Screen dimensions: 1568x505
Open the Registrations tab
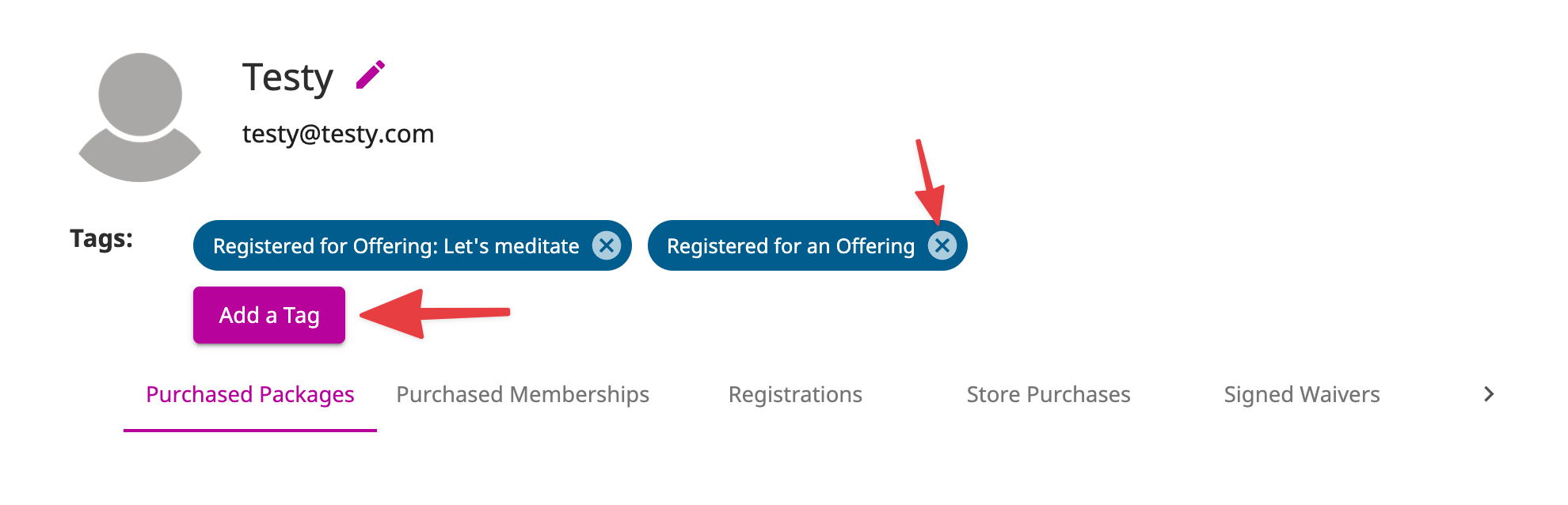point(795,394)
